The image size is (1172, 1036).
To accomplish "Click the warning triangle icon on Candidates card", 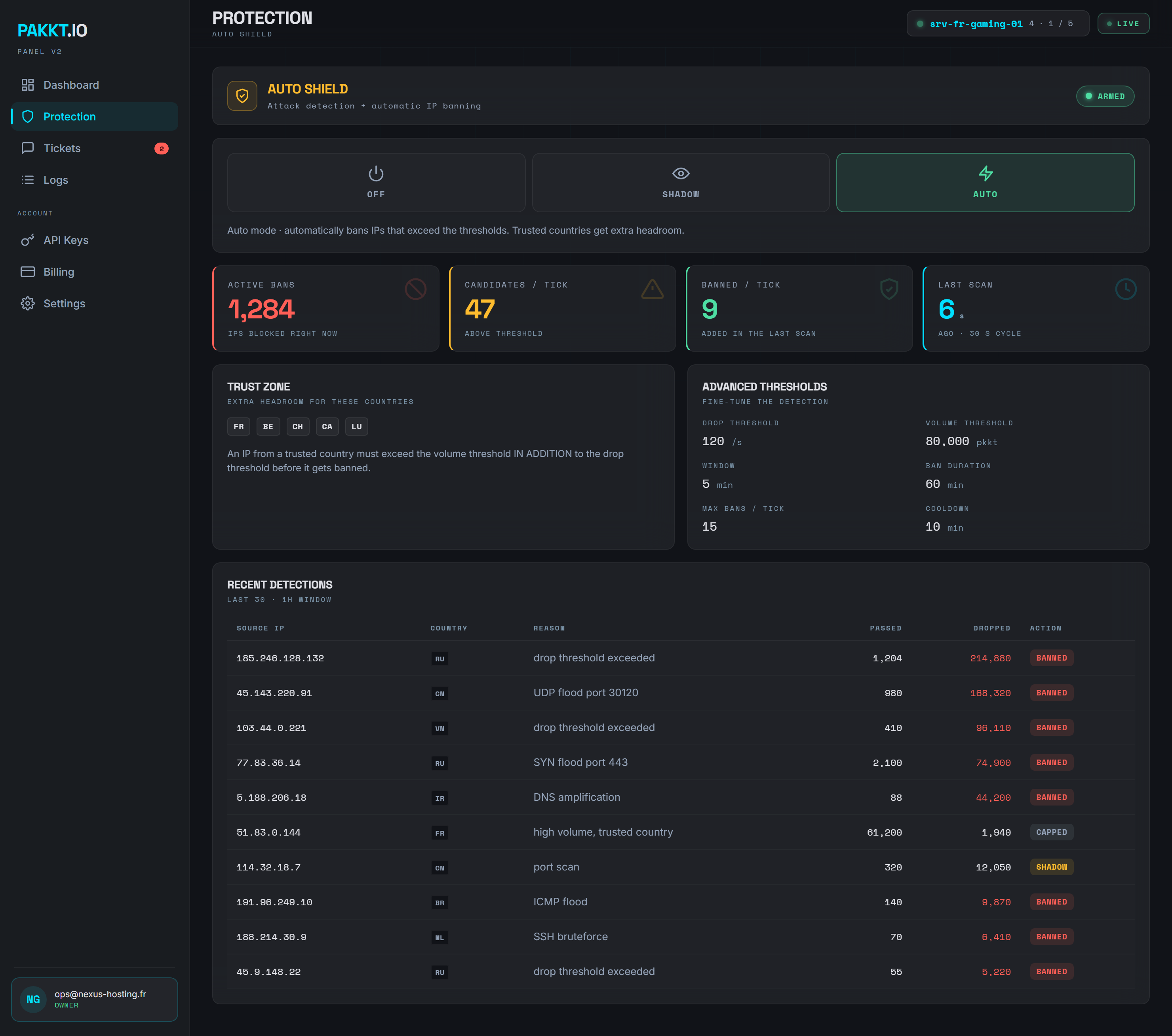I will (x=653, y=289).
